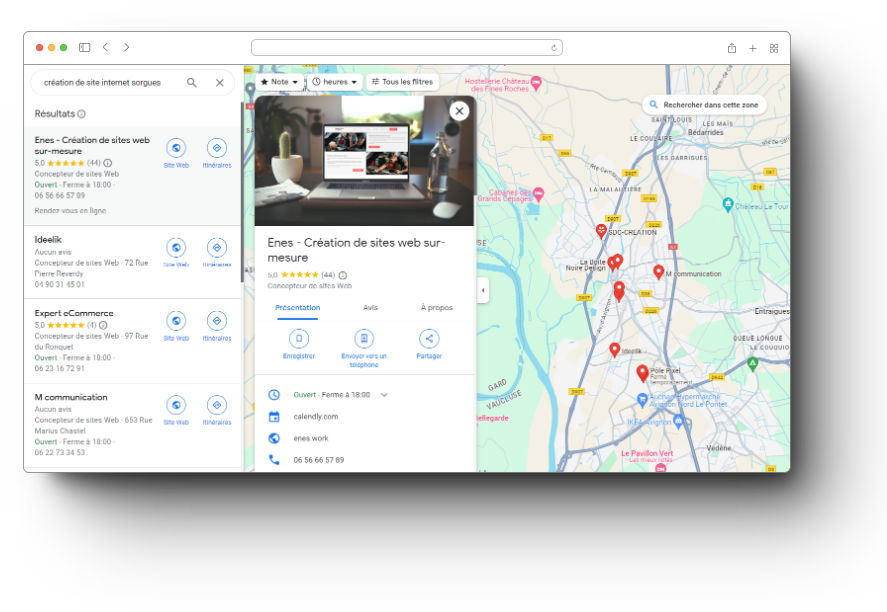Click the search query input field
The width and height of the screenshot is (887, 612).
coord(102,83)
